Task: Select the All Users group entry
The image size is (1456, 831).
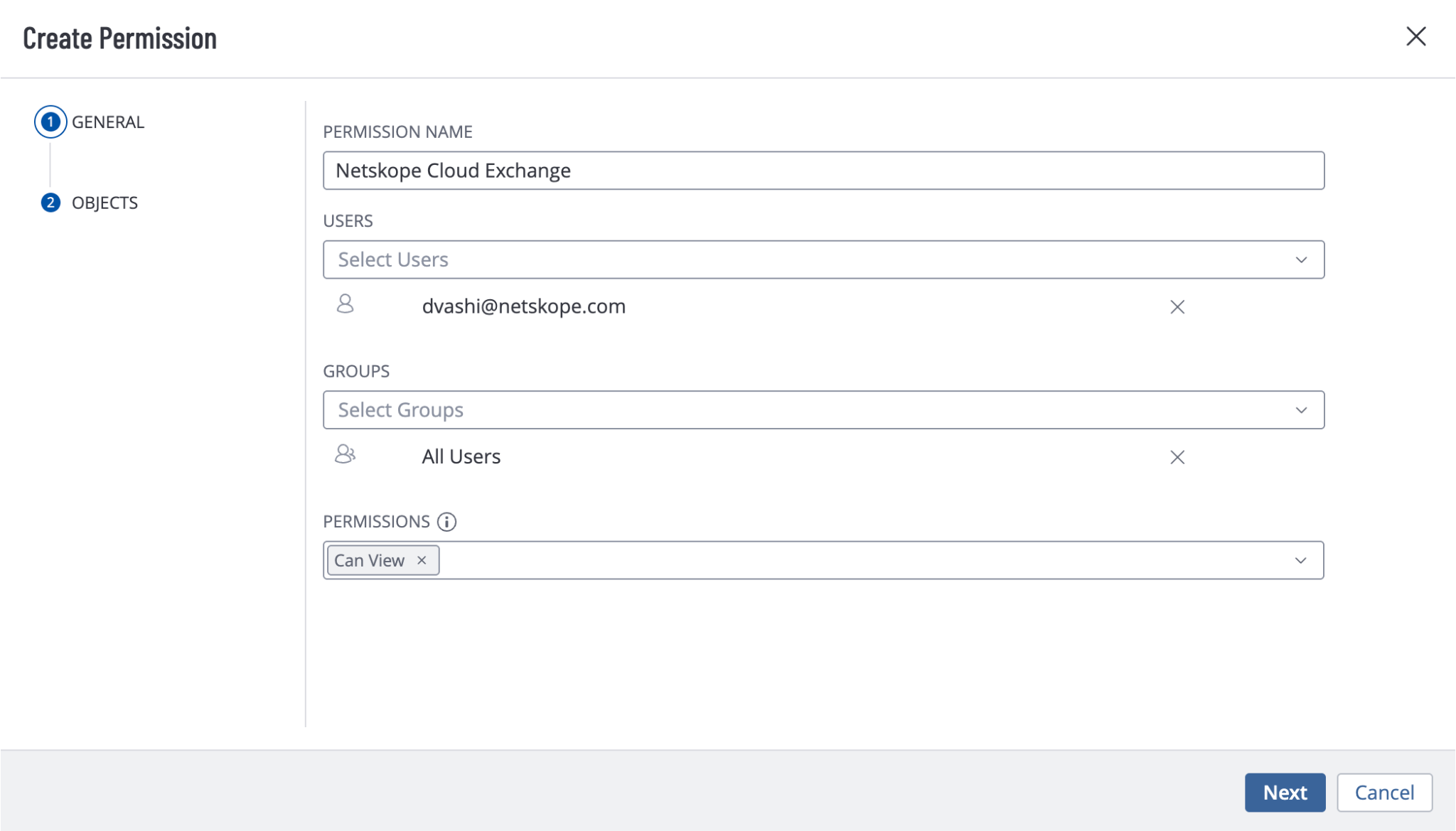Action: pyautogui.click(x=461, y=456)
